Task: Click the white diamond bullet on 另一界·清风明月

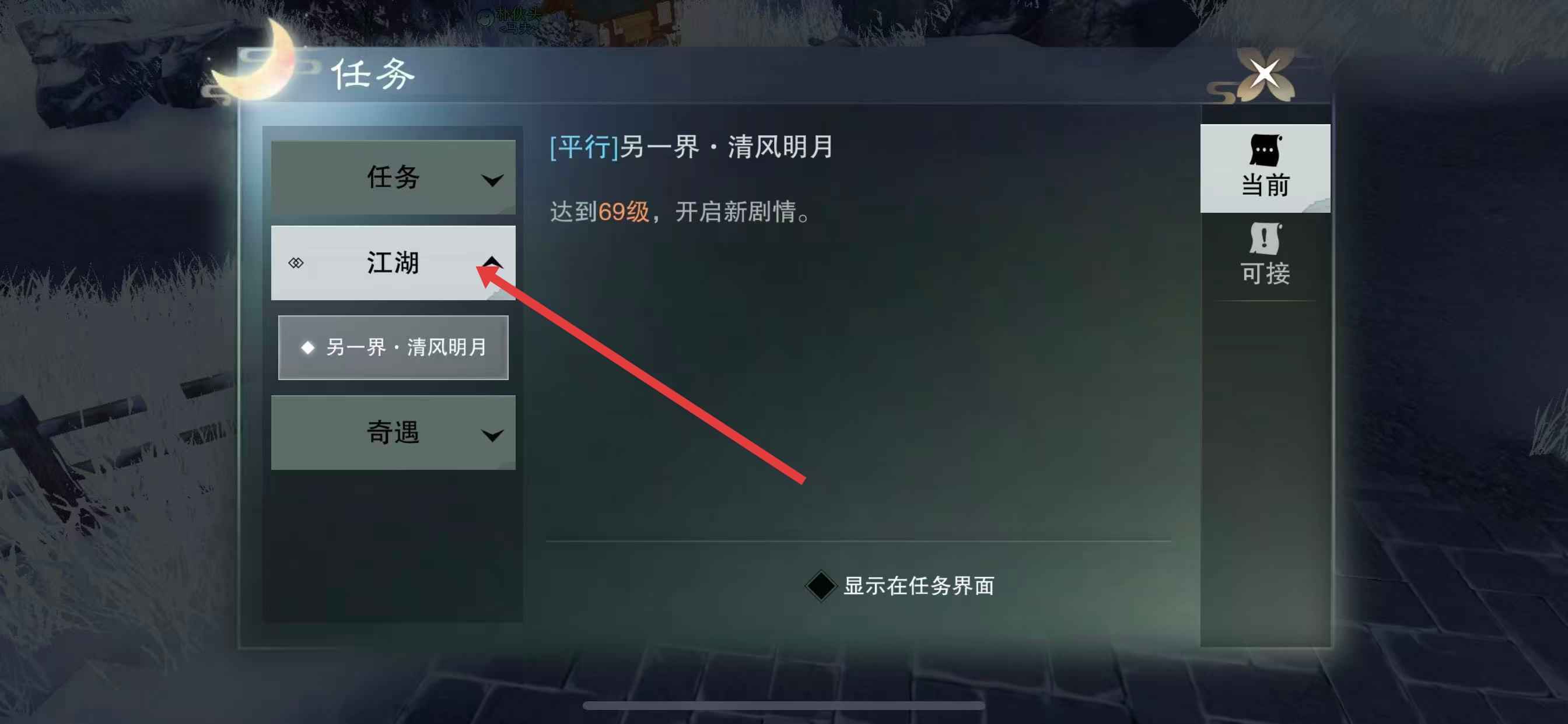Action: point(308,347)
